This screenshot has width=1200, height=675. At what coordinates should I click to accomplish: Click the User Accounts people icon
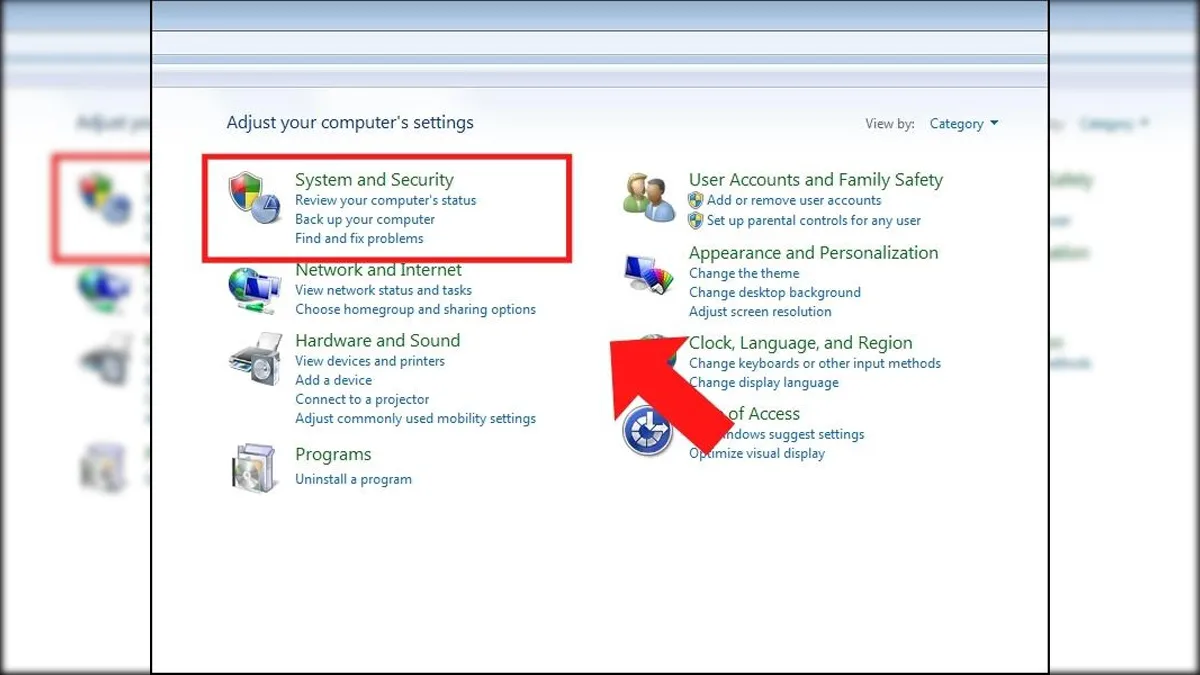click(648, 196)
